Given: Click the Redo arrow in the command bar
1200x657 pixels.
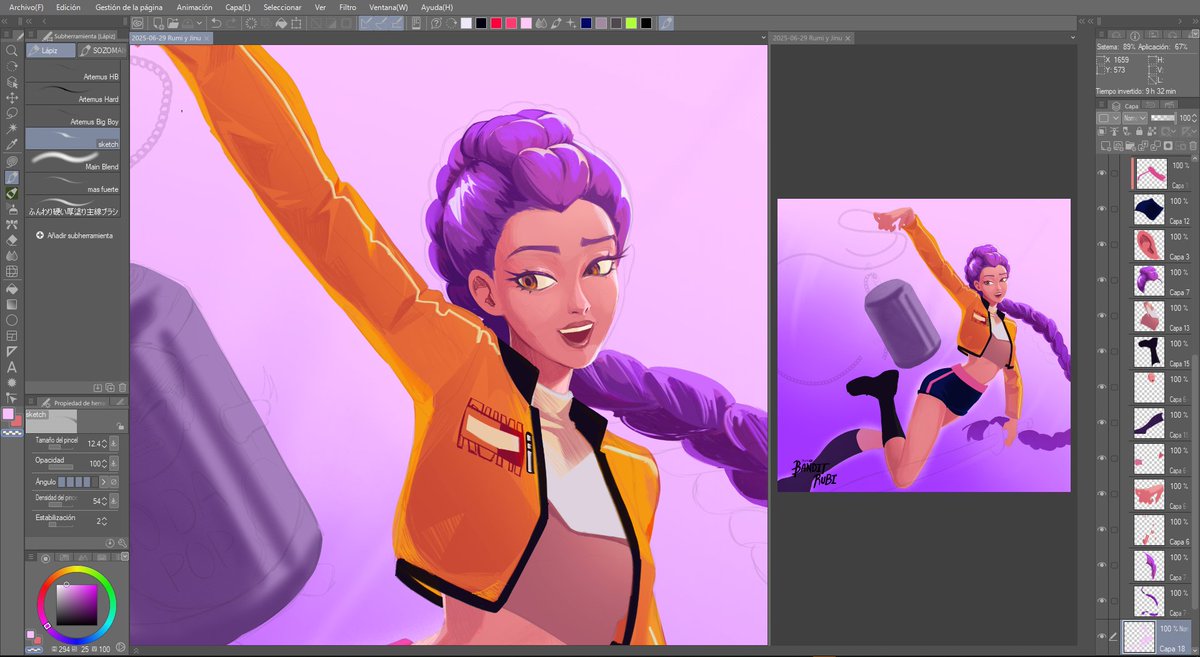Looking at the screenshot, I should point(232,22).
